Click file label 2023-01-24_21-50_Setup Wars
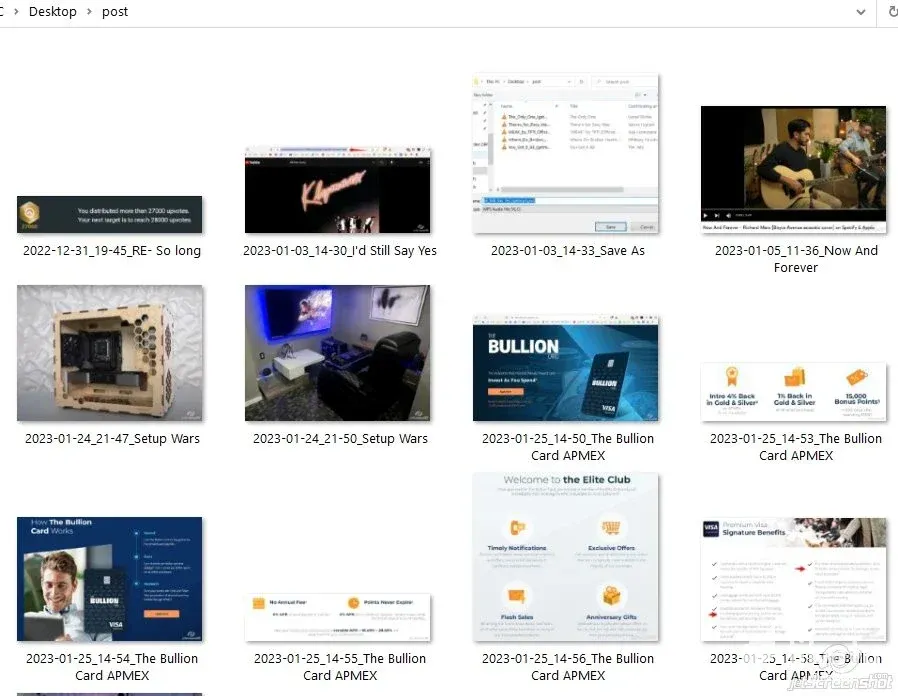The image size is (898, 696). click(340, 439)
